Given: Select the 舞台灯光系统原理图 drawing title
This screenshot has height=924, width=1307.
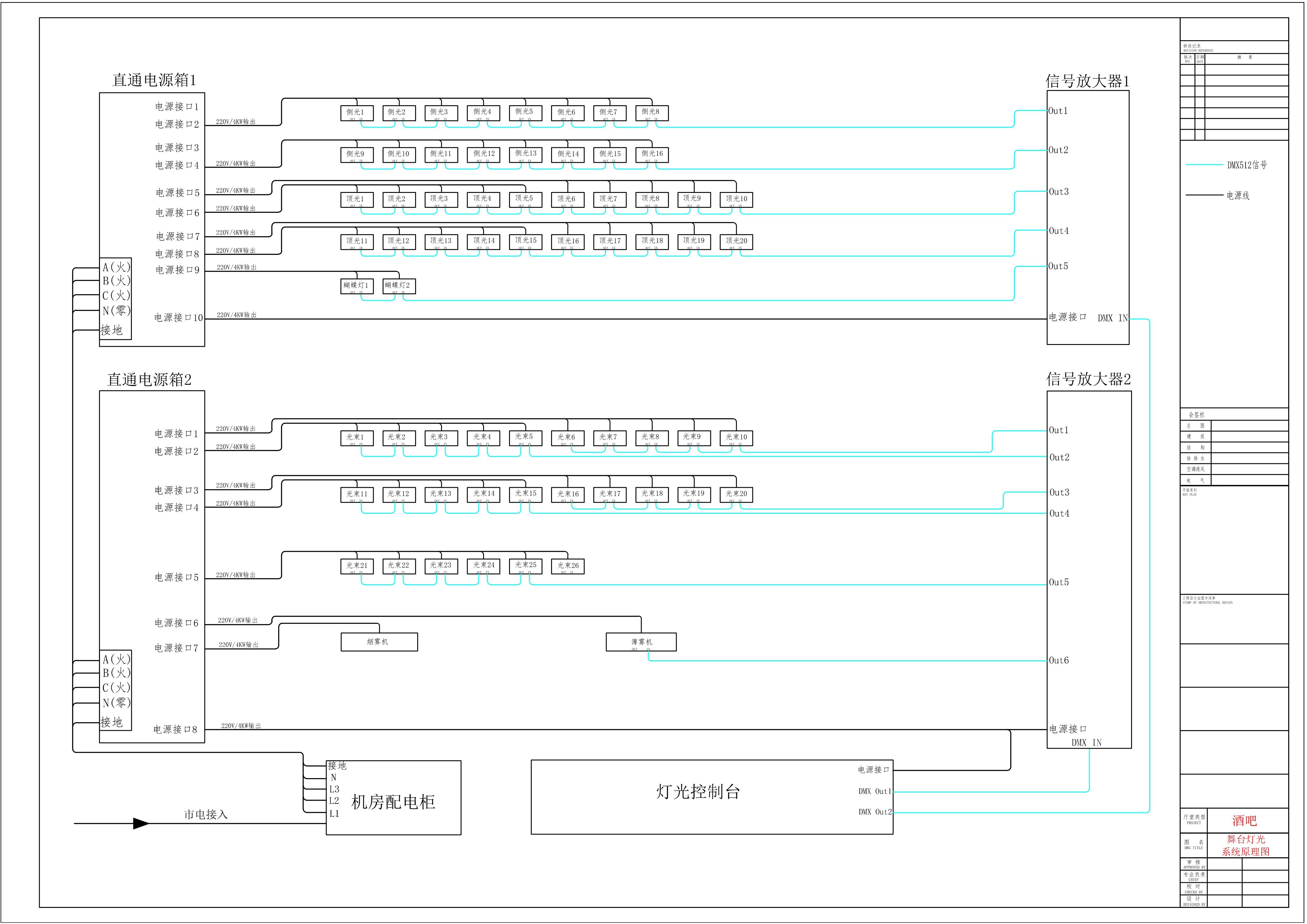Looking at the screenshot, I should click(x=1246, y=846).
